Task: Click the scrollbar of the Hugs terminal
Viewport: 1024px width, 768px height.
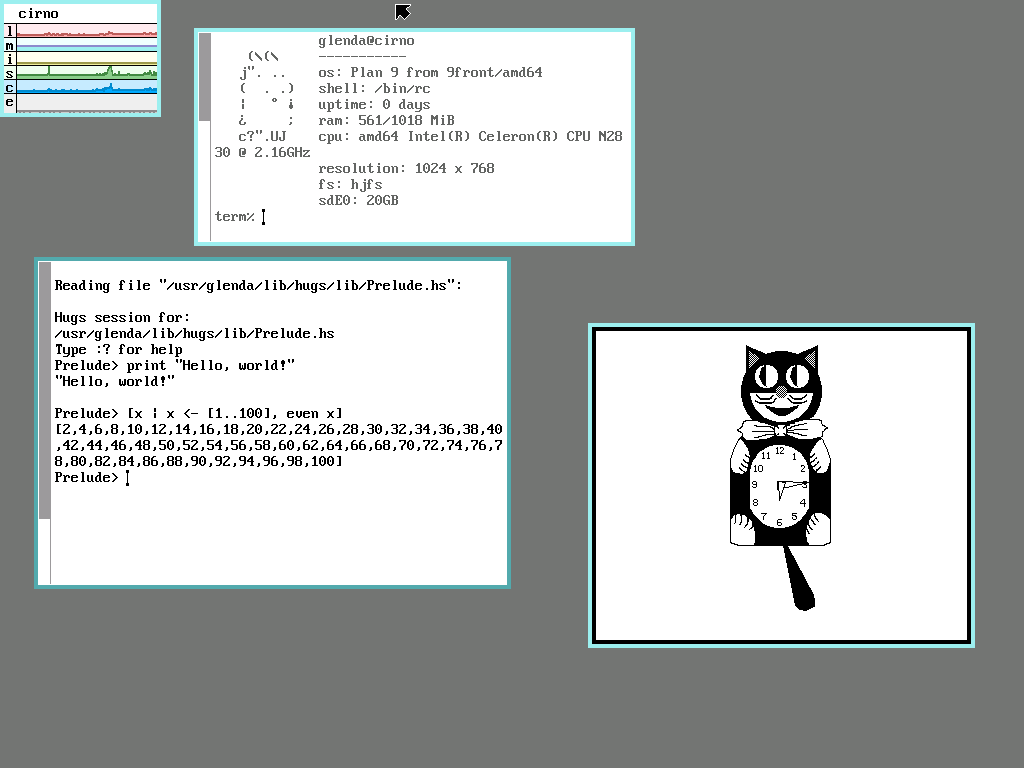Action: tap(44, 420)
